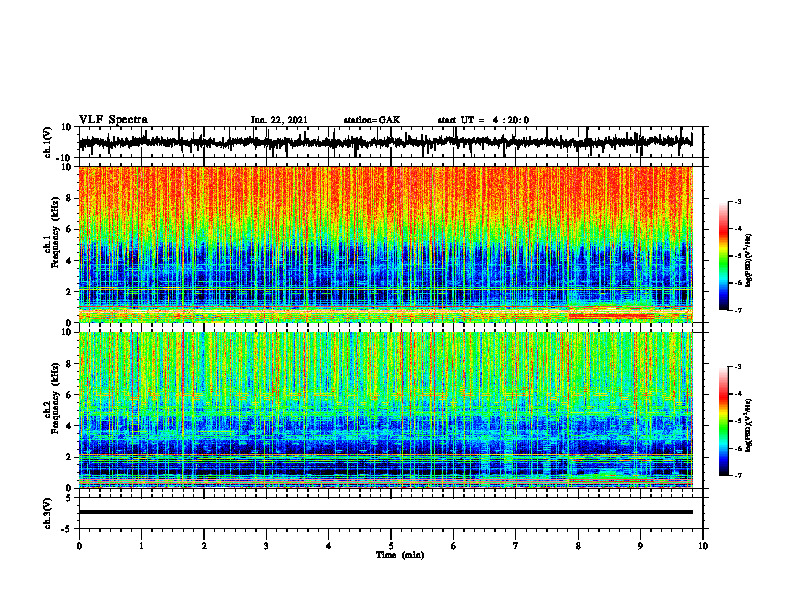Click the "-5" tick on ch.3(V) axis

coord(68,529)
